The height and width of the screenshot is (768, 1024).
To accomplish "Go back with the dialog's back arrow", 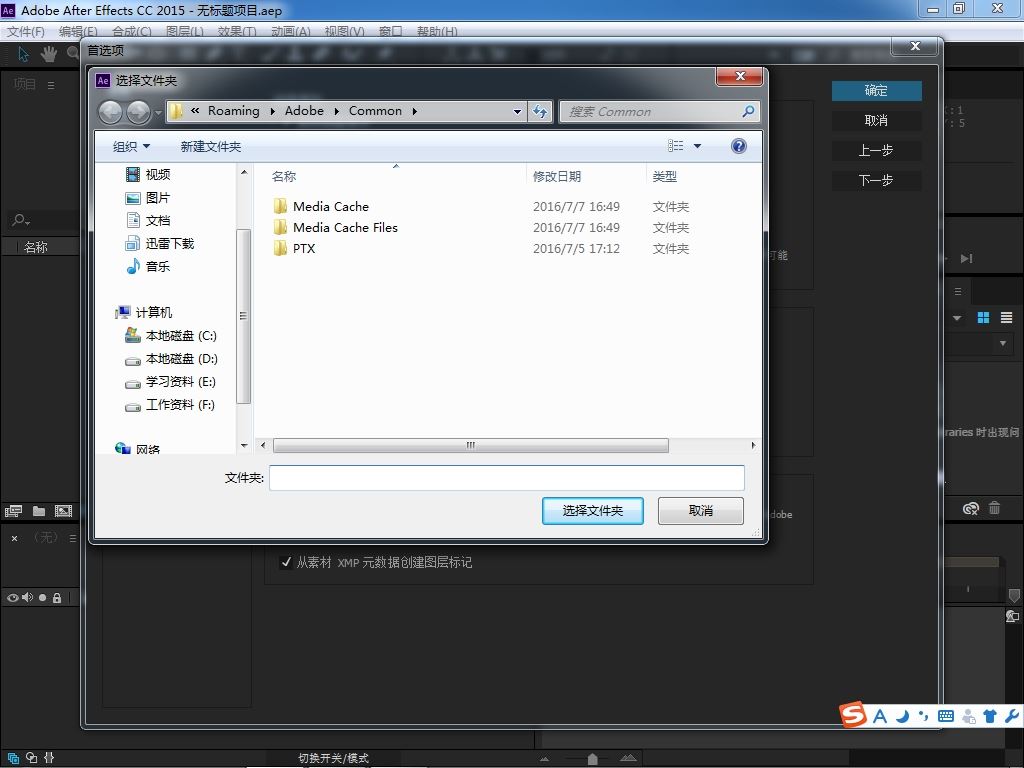I will click(110, 112).
